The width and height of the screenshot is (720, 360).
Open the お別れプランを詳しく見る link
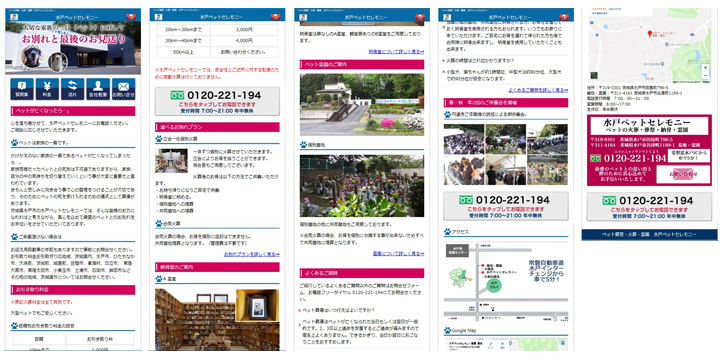(x=252, y=254)
